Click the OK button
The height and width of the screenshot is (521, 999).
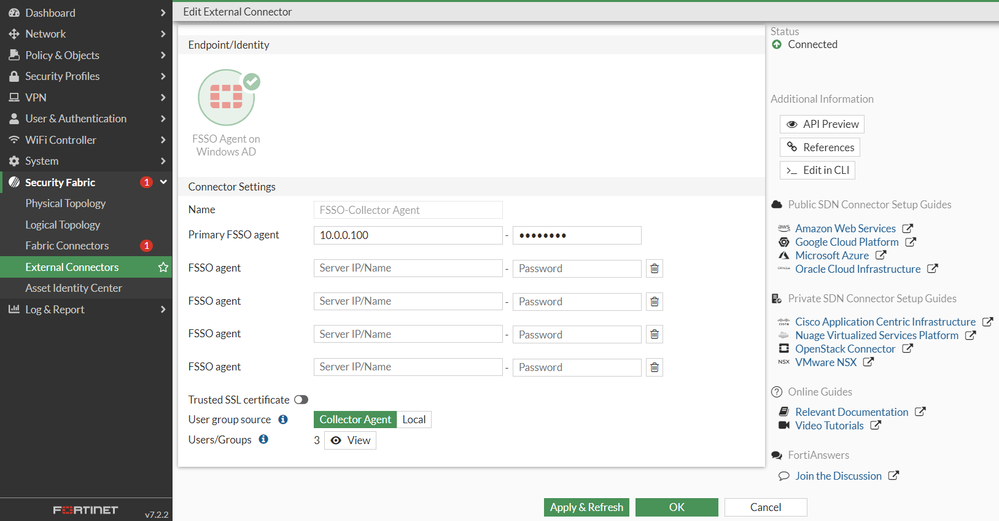(x=677, y=507)
